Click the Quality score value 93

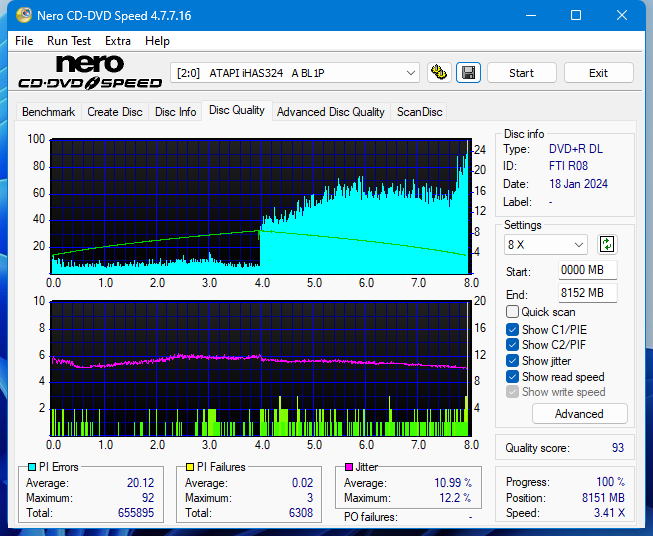point(618,448)
